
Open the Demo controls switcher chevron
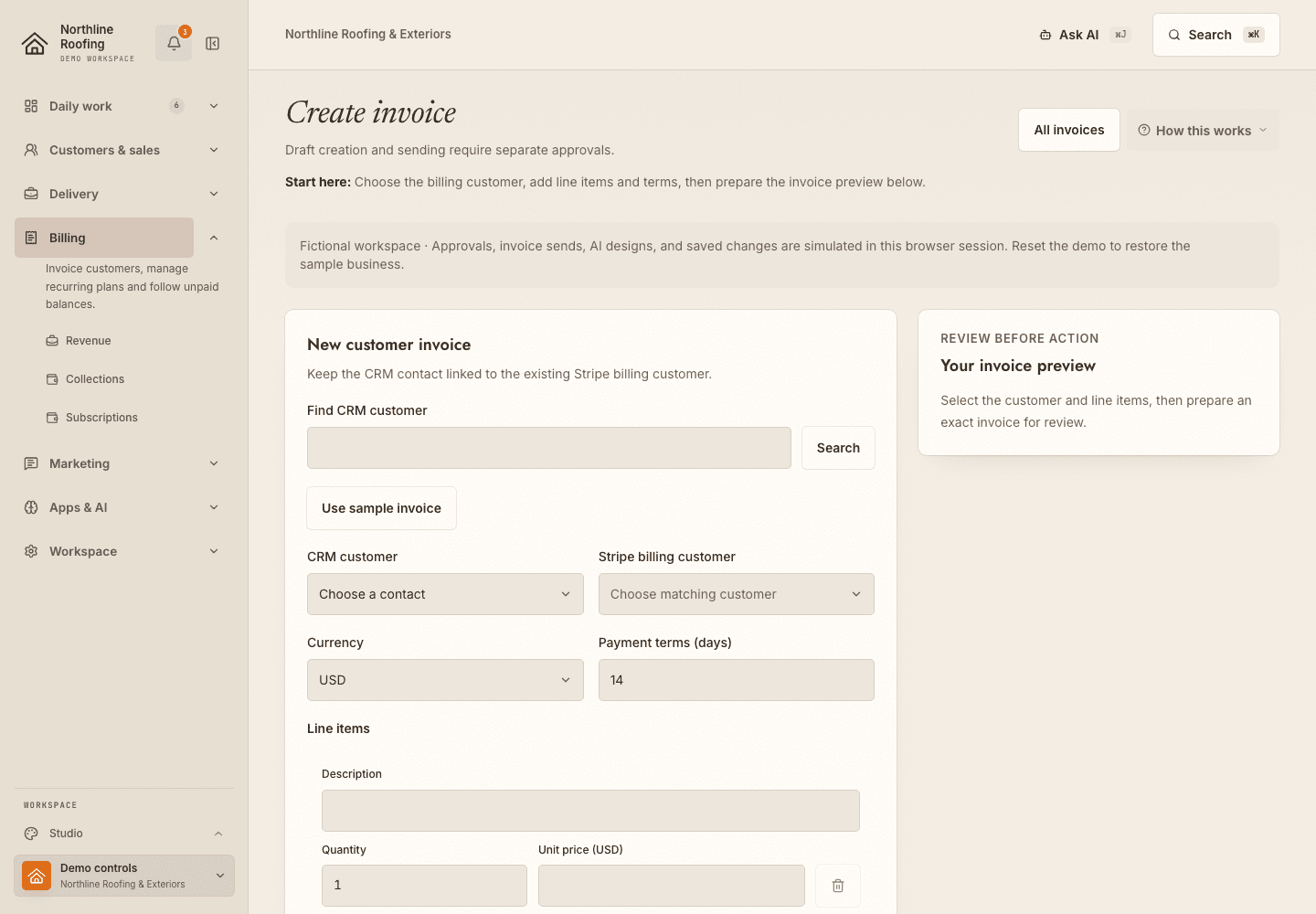(220, 876)
